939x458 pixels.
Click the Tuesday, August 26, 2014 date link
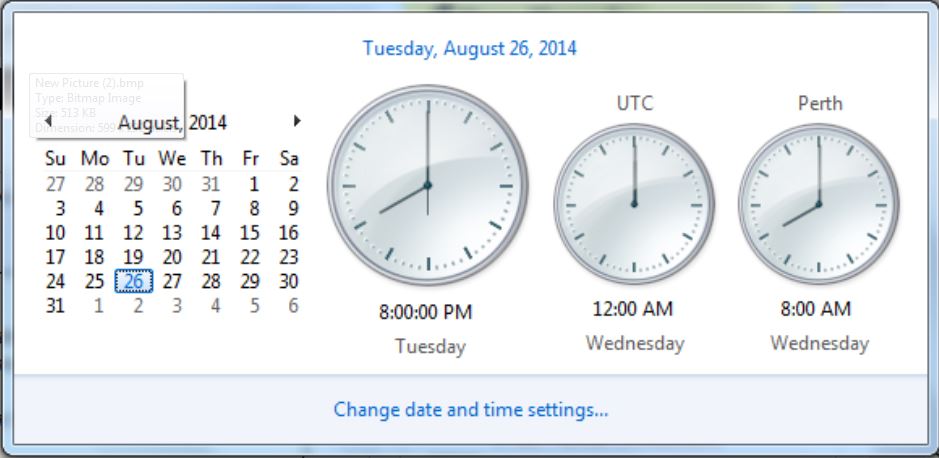(x=469, y=48)
